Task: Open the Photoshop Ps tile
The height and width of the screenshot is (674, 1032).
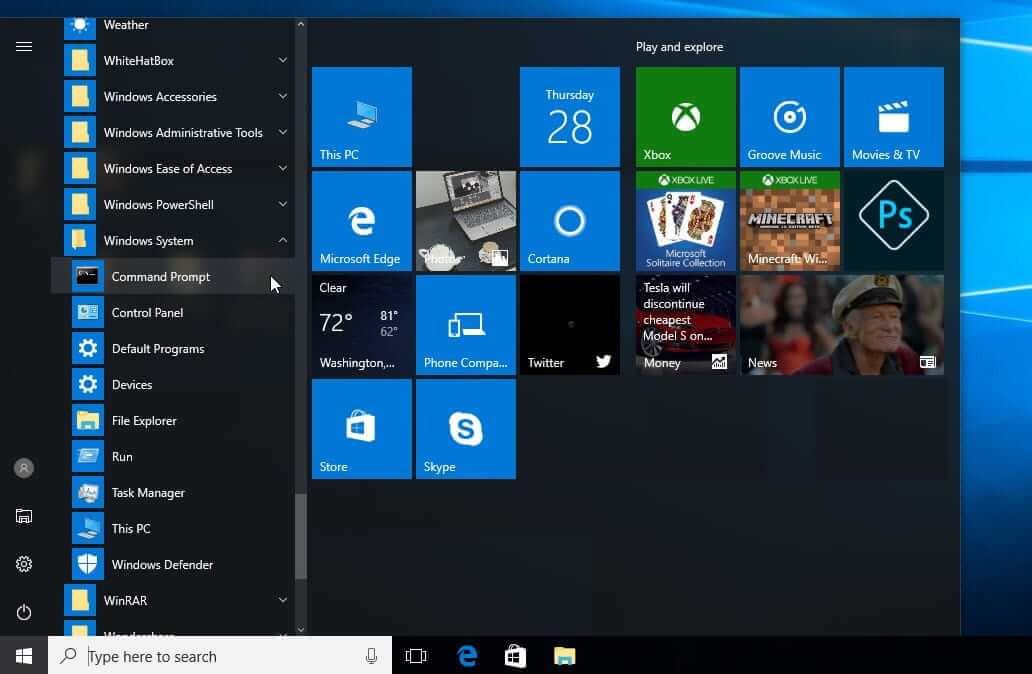Action: tap(894, 220)
